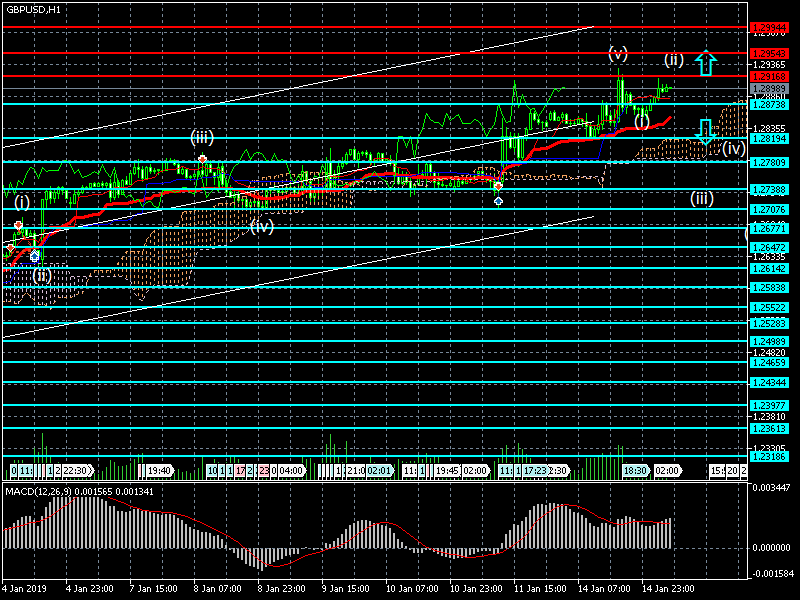Select the cyan 1.26472 level label

769,247
